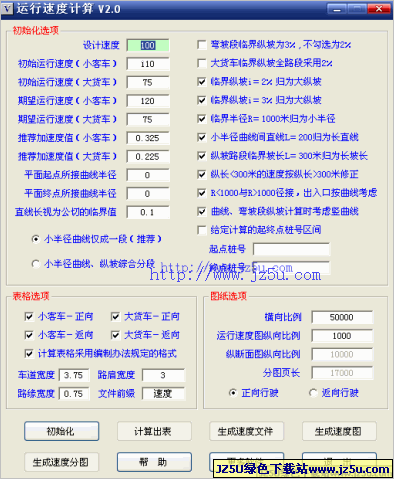Click 期望运行速度(小客车) field showing 120
394x479 pixels.
click(148, 101)
